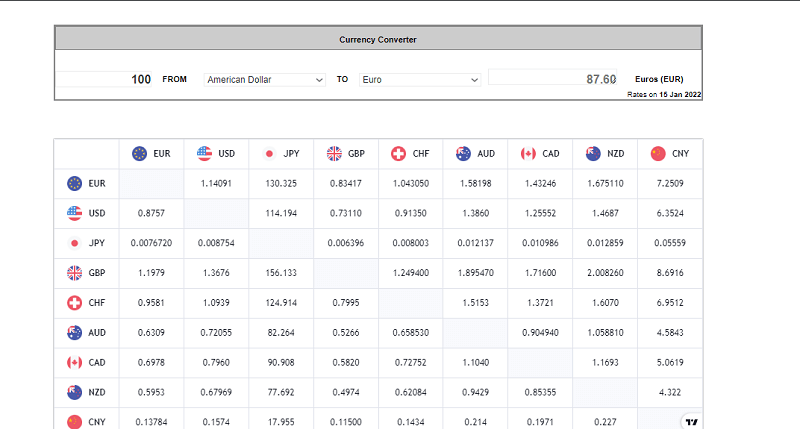Select CHF to CNY rate 6.9512
Viewport: 800px width, 429px height.
[670, 302]
